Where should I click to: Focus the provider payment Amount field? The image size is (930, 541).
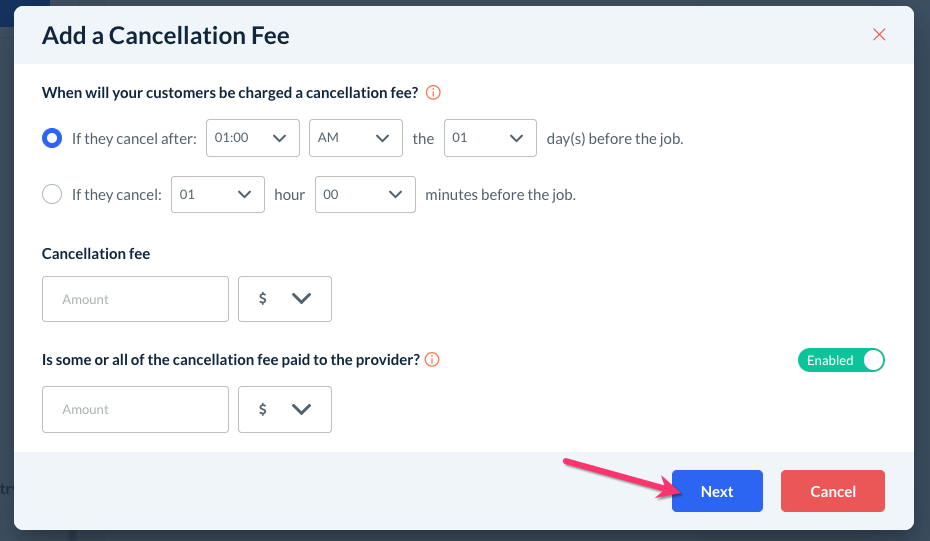click(135, 409)
